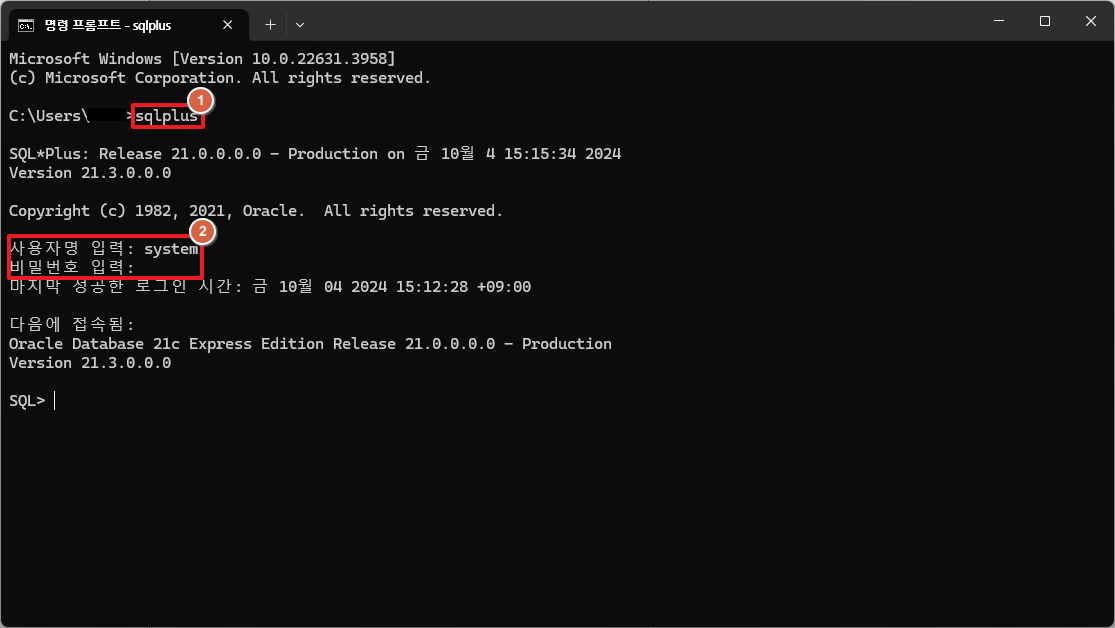
Task: Close the terminal window
Action: [x=1091, y=21]
